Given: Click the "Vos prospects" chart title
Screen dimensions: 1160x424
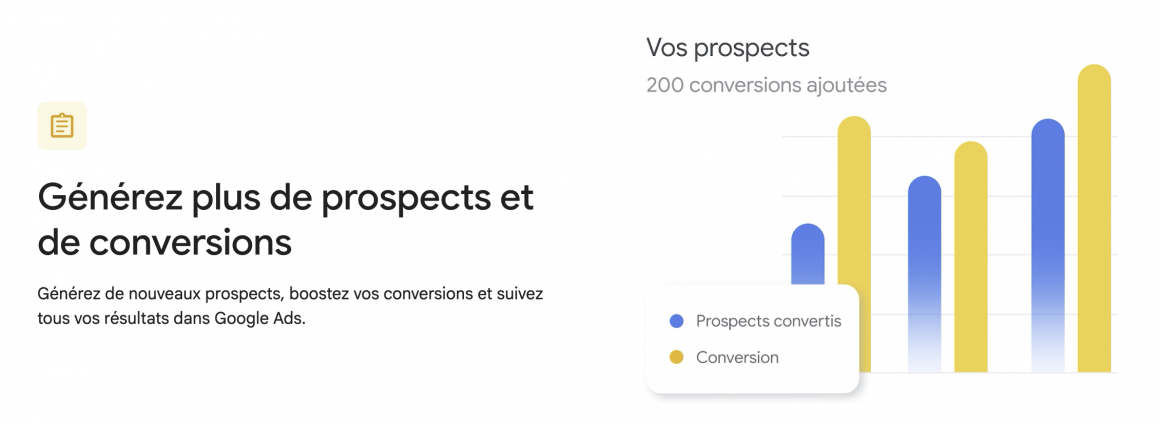Looking at the screenshot, I should tap(727, 47).
